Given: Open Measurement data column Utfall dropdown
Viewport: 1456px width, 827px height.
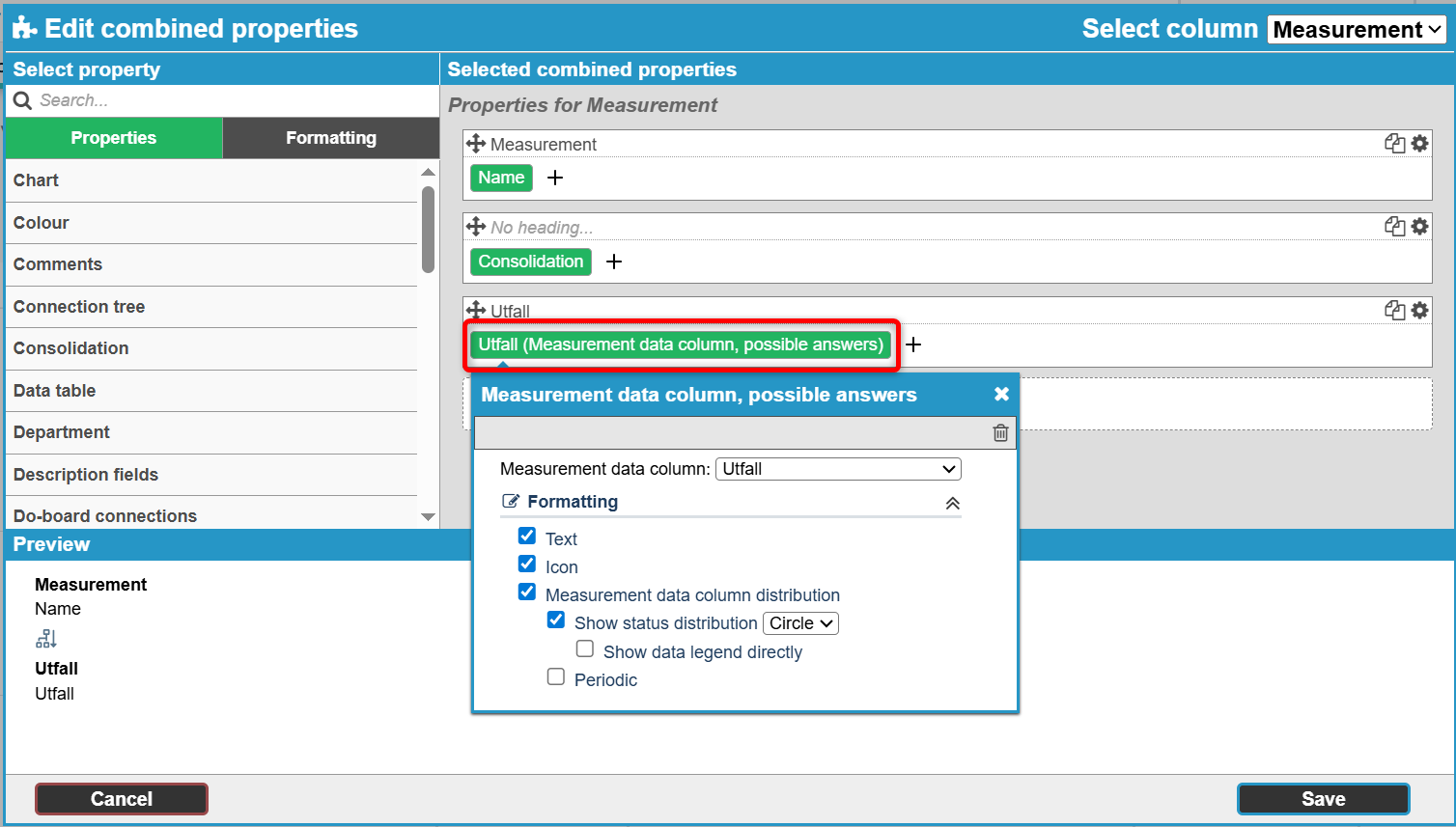Looking at the screenshot, I should 837,469.
